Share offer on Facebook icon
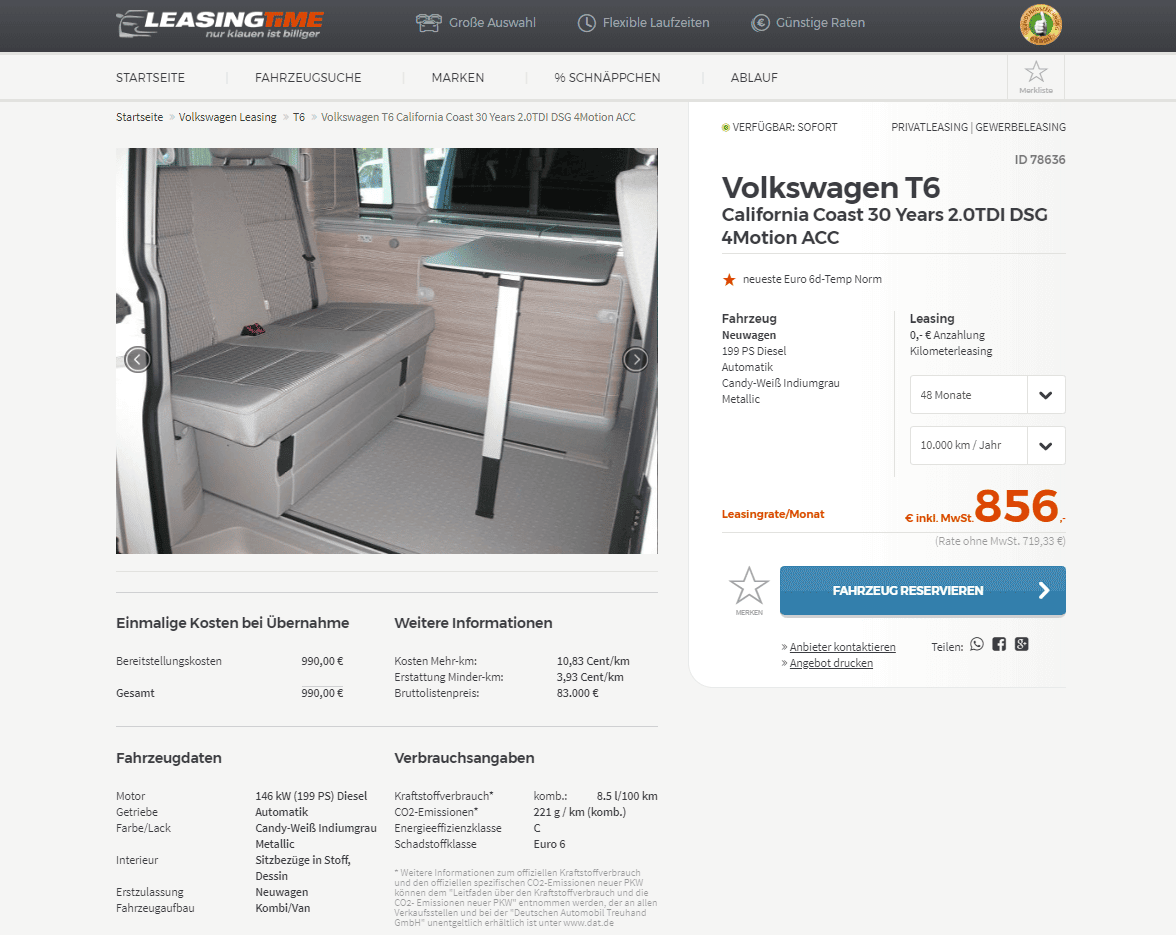 point(999,644)
